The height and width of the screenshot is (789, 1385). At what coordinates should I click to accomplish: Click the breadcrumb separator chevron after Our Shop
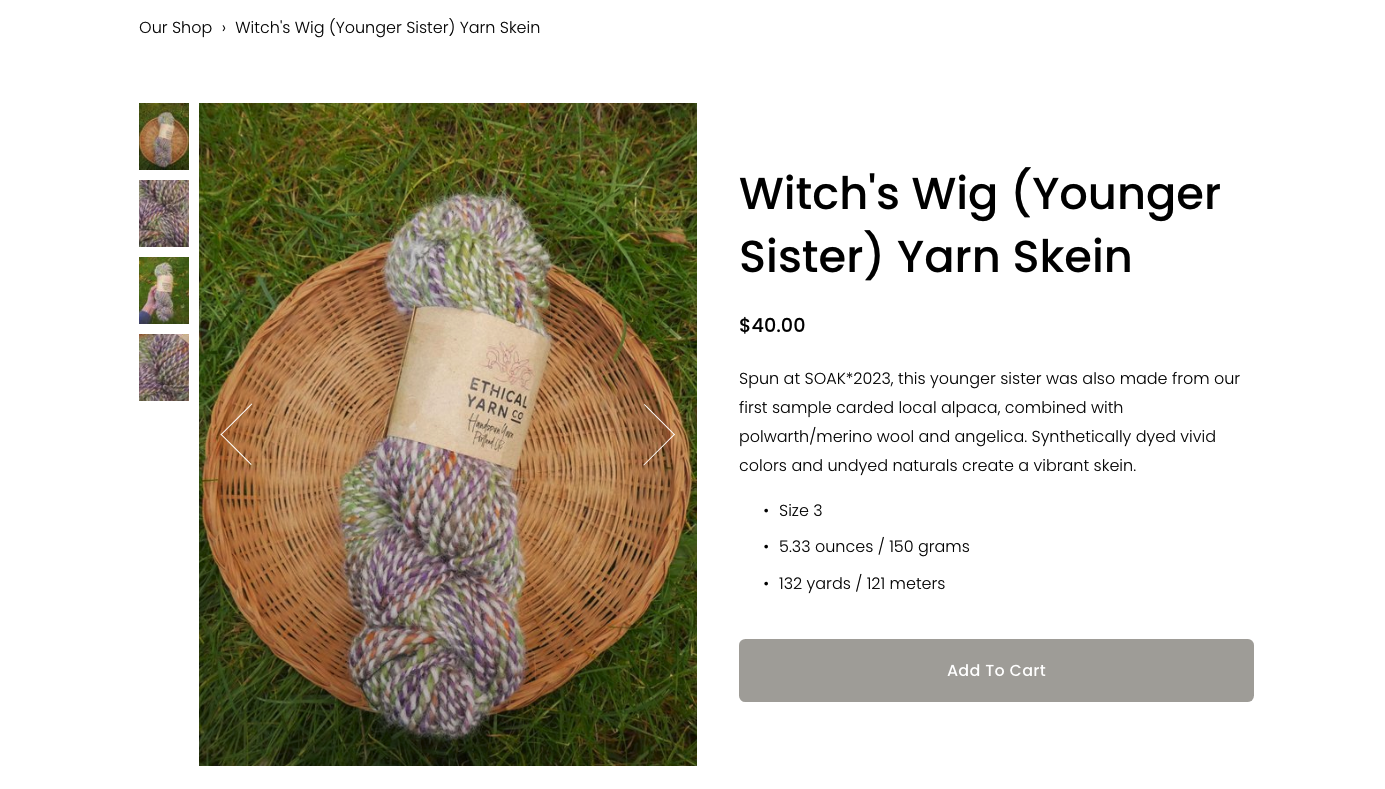click(224, 28)
